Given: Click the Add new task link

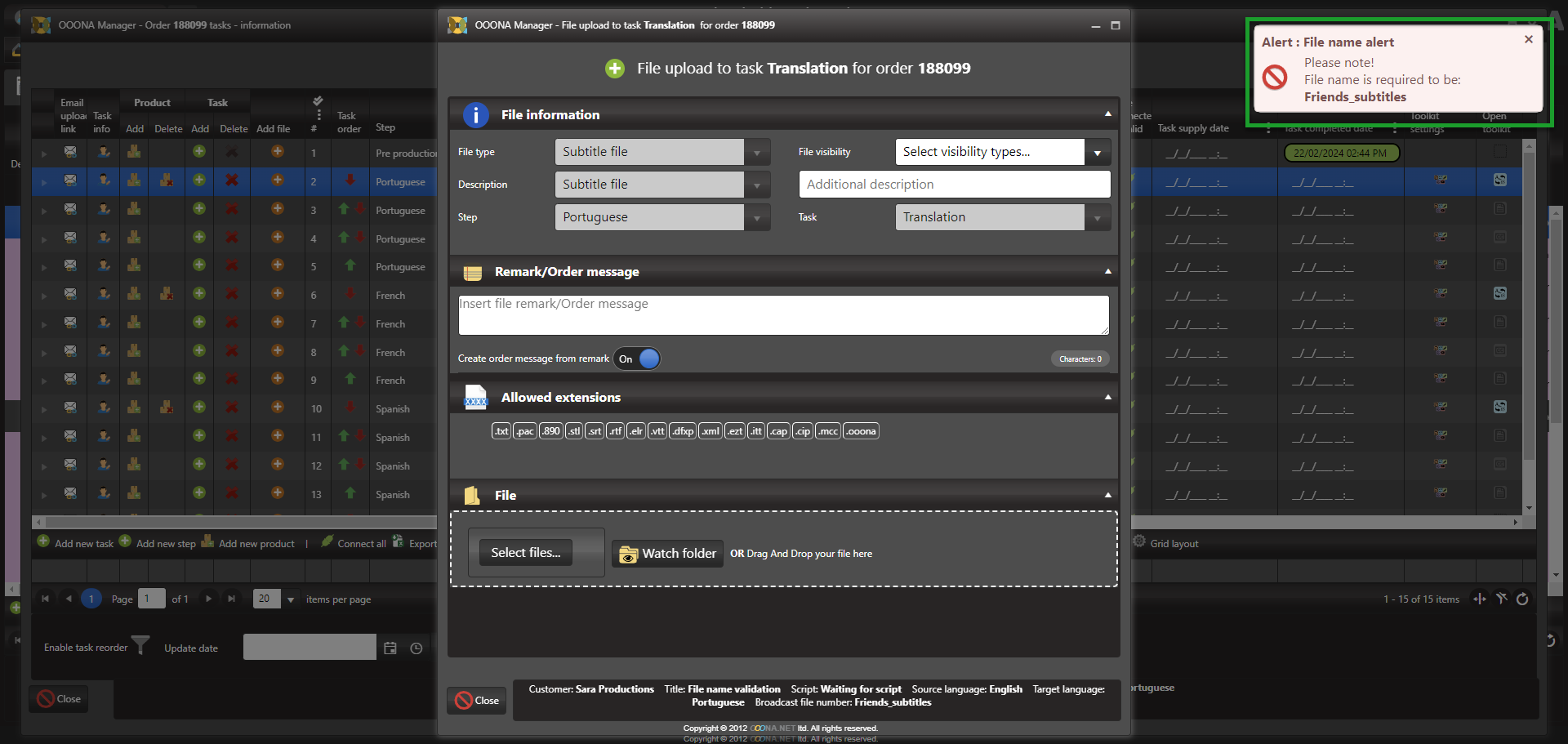Looking at the screenshot, I should pos(83,544).
